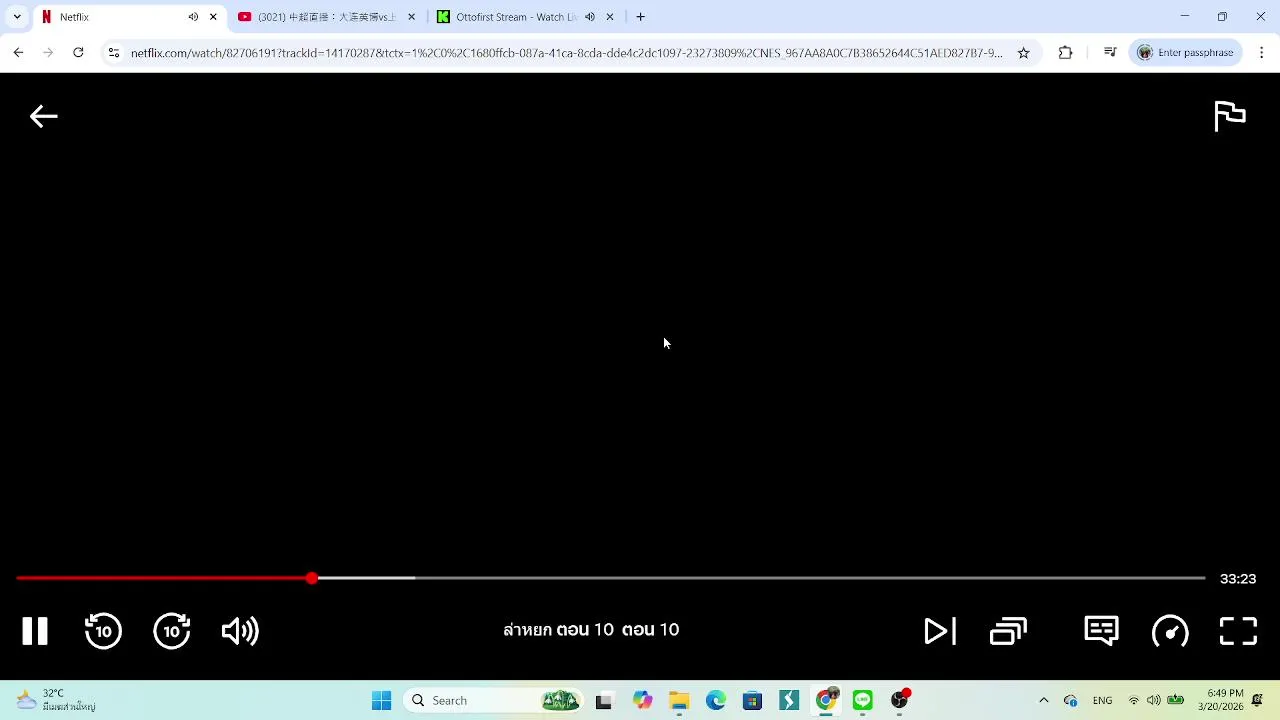Pause the Netflix video

pos(35,631)
